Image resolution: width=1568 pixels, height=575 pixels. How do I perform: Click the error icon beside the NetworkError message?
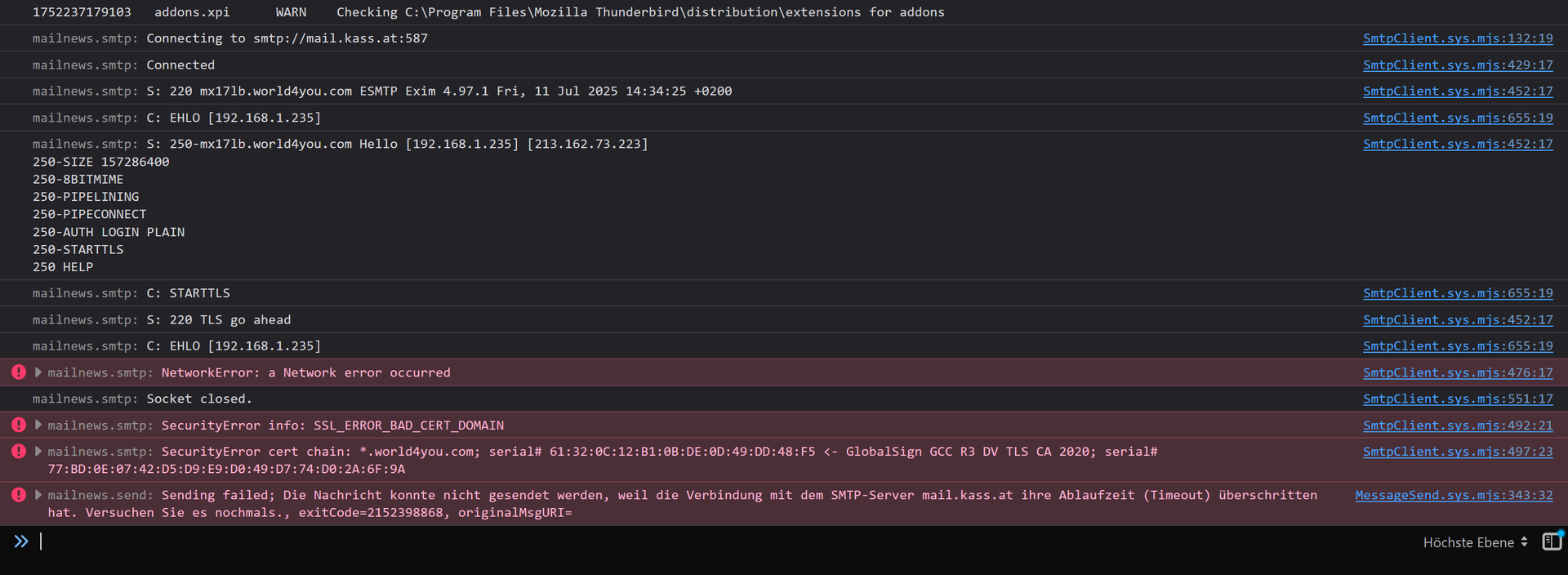point(19,372)
